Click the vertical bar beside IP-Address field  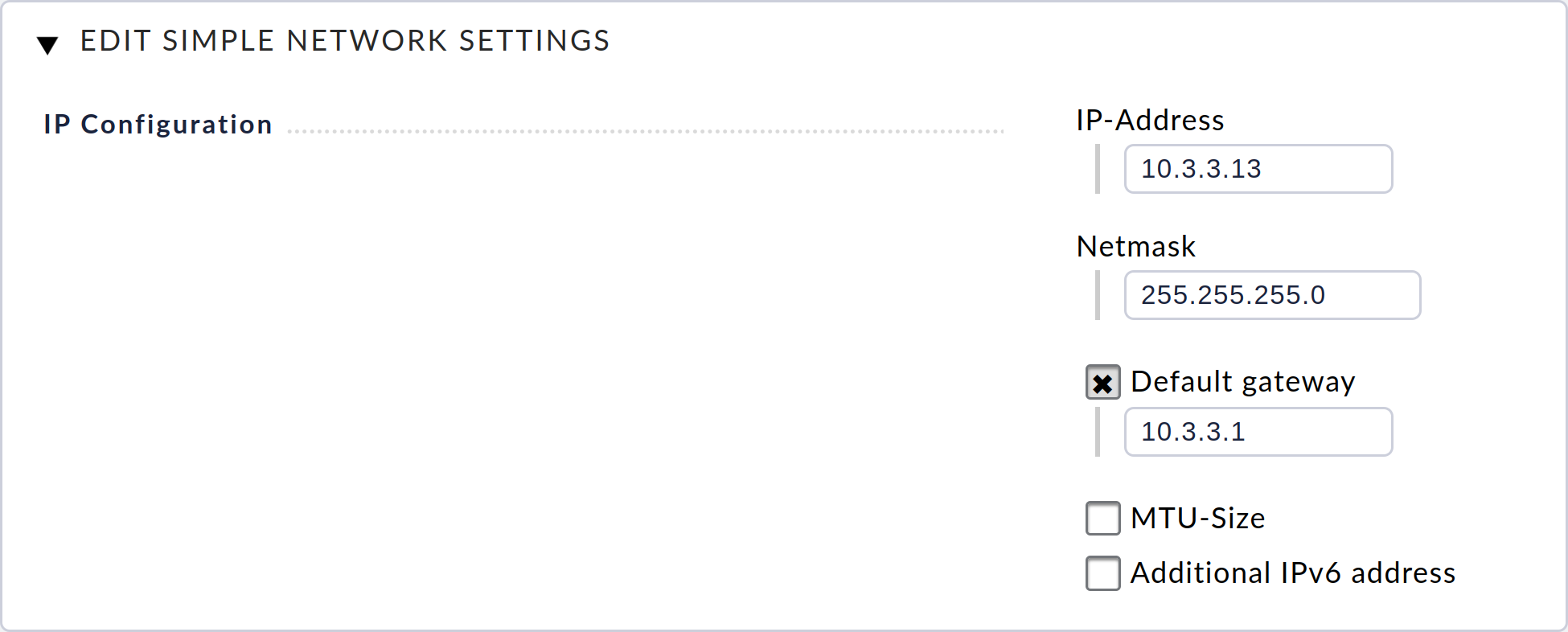(1098, 169)
